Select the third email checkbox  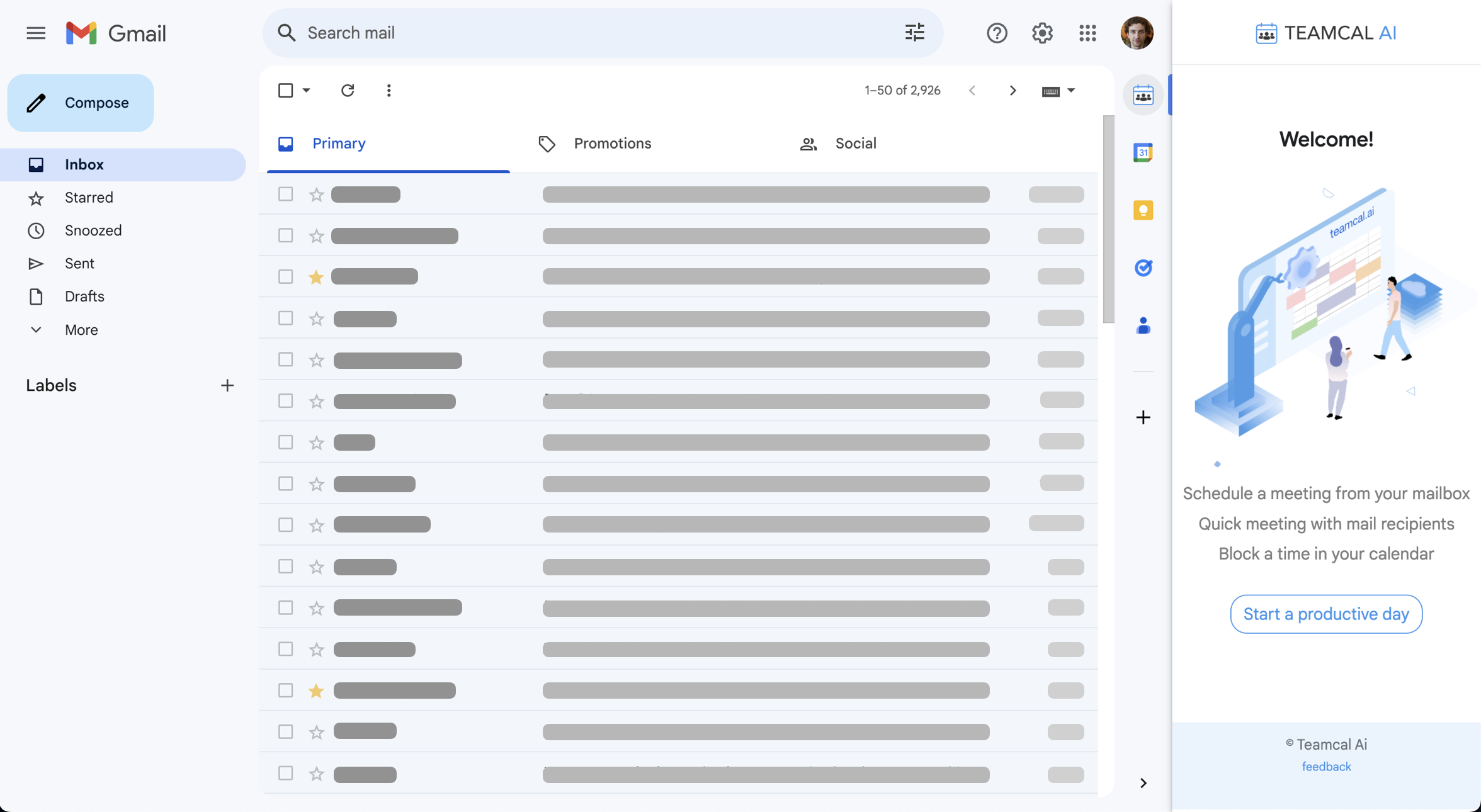click(x=285, y=276)
